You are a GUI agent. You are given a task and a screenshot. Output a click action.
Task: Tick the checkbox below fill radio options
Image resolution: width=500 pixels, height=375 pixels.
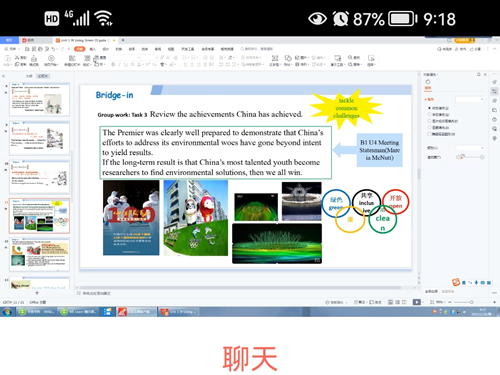tap(429, 134)
